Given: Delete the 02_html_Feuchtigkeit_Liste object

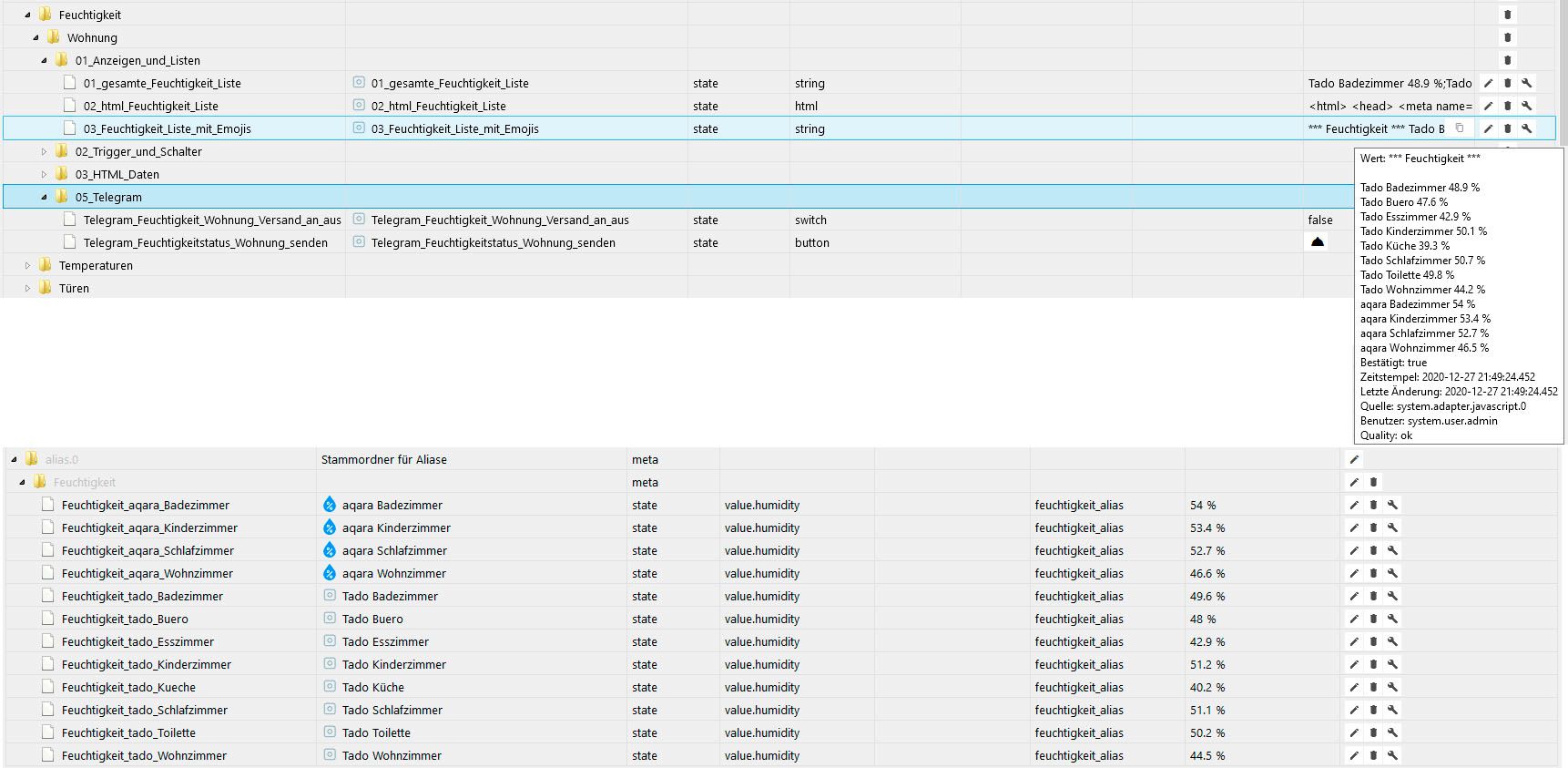Looking at the screenshot, I should (x=1507, y=106).
